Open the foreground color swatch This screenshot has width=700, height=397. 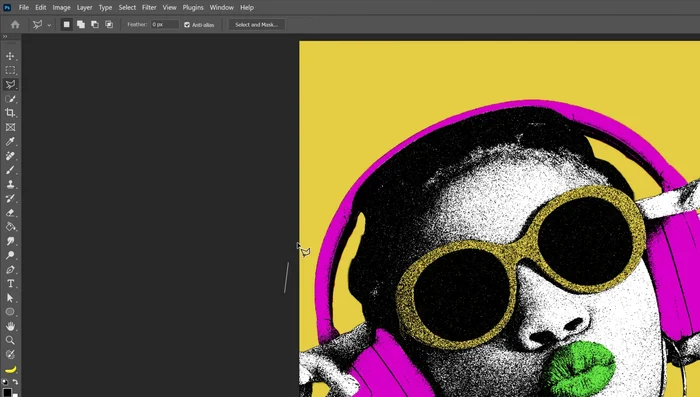(7, 392)
